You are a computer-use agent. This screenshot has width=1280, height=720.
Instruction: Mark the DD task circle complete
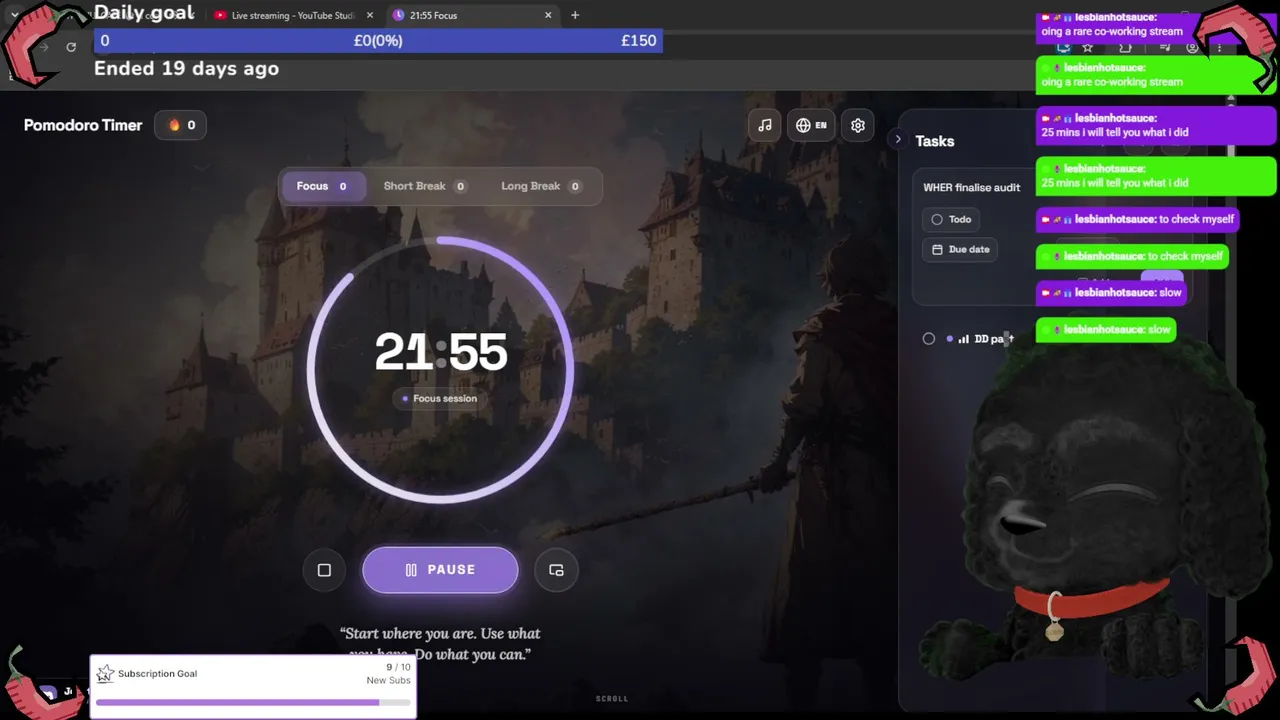point(929,339)
